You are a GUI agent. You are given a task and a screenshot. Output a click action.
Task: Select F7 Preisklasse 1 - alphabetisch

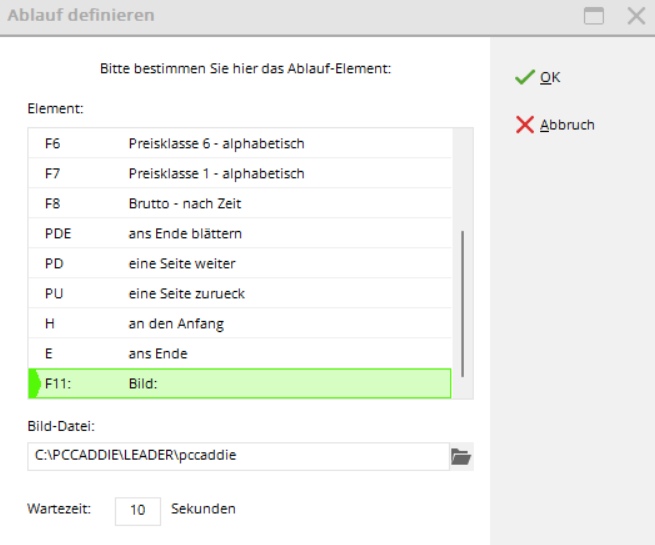(x=216, y=173)
